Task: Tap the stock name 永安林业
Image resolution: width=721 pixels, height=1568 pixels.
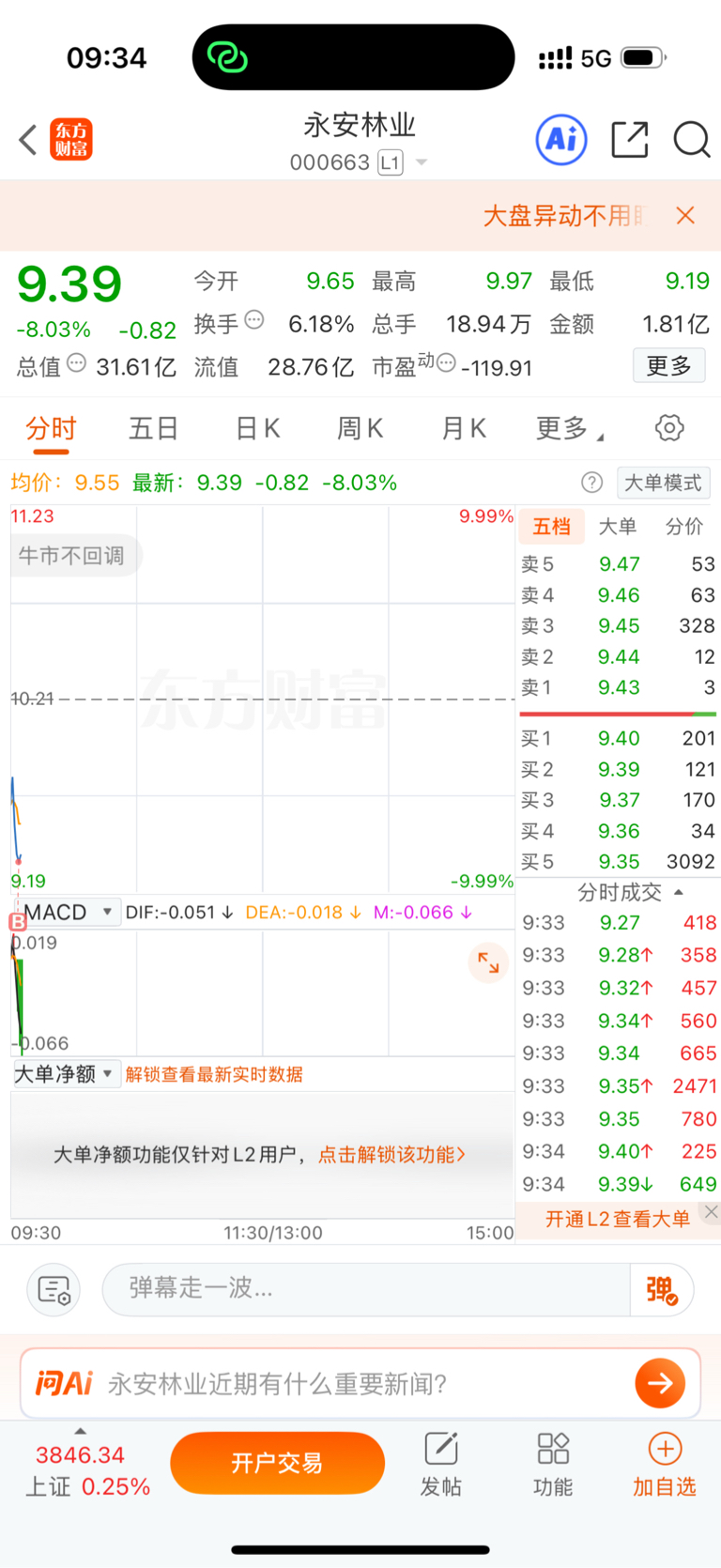Action: 360,124
